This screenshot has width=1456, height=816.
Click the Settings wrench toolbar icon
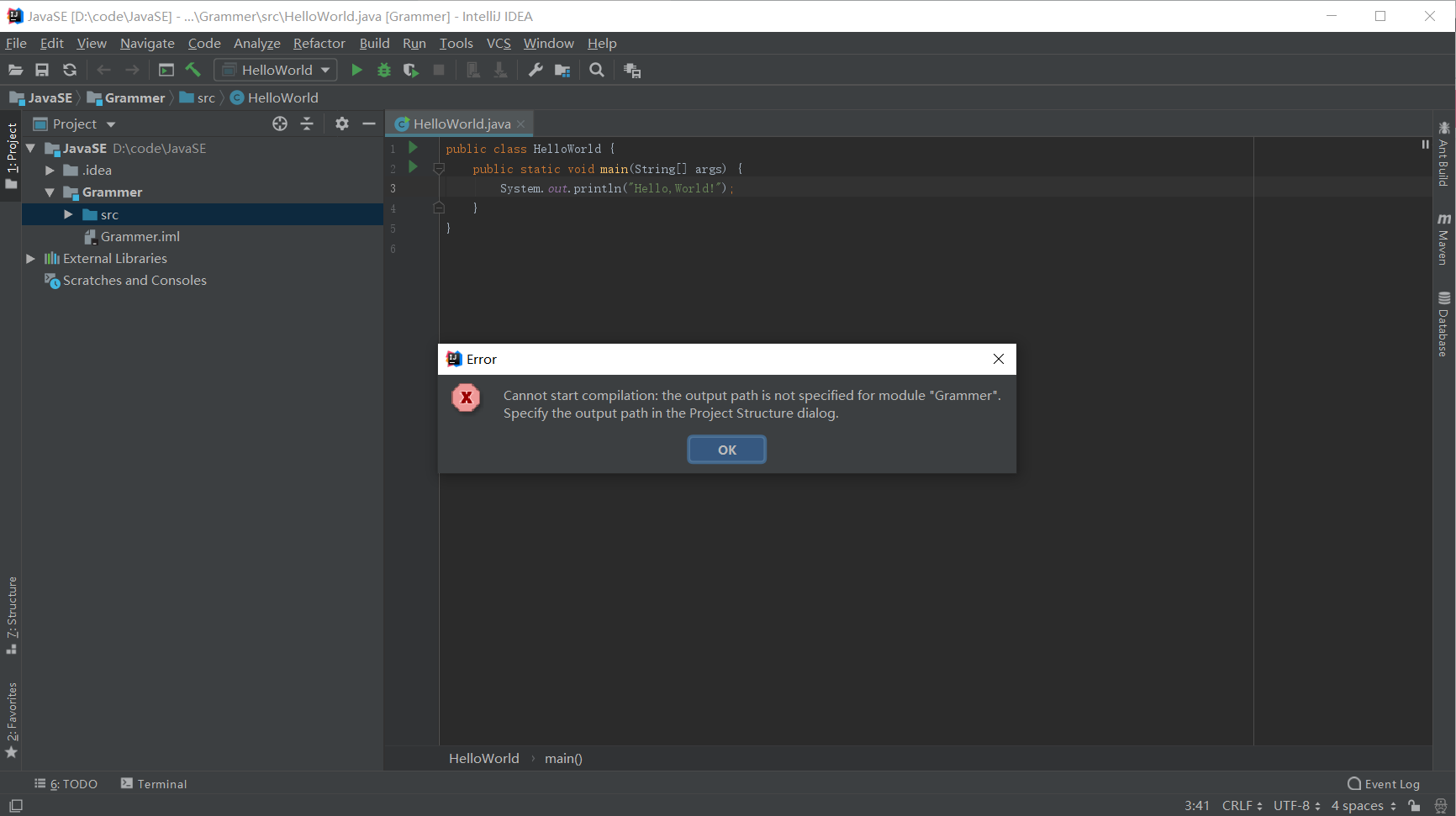[x=535, y=71]
